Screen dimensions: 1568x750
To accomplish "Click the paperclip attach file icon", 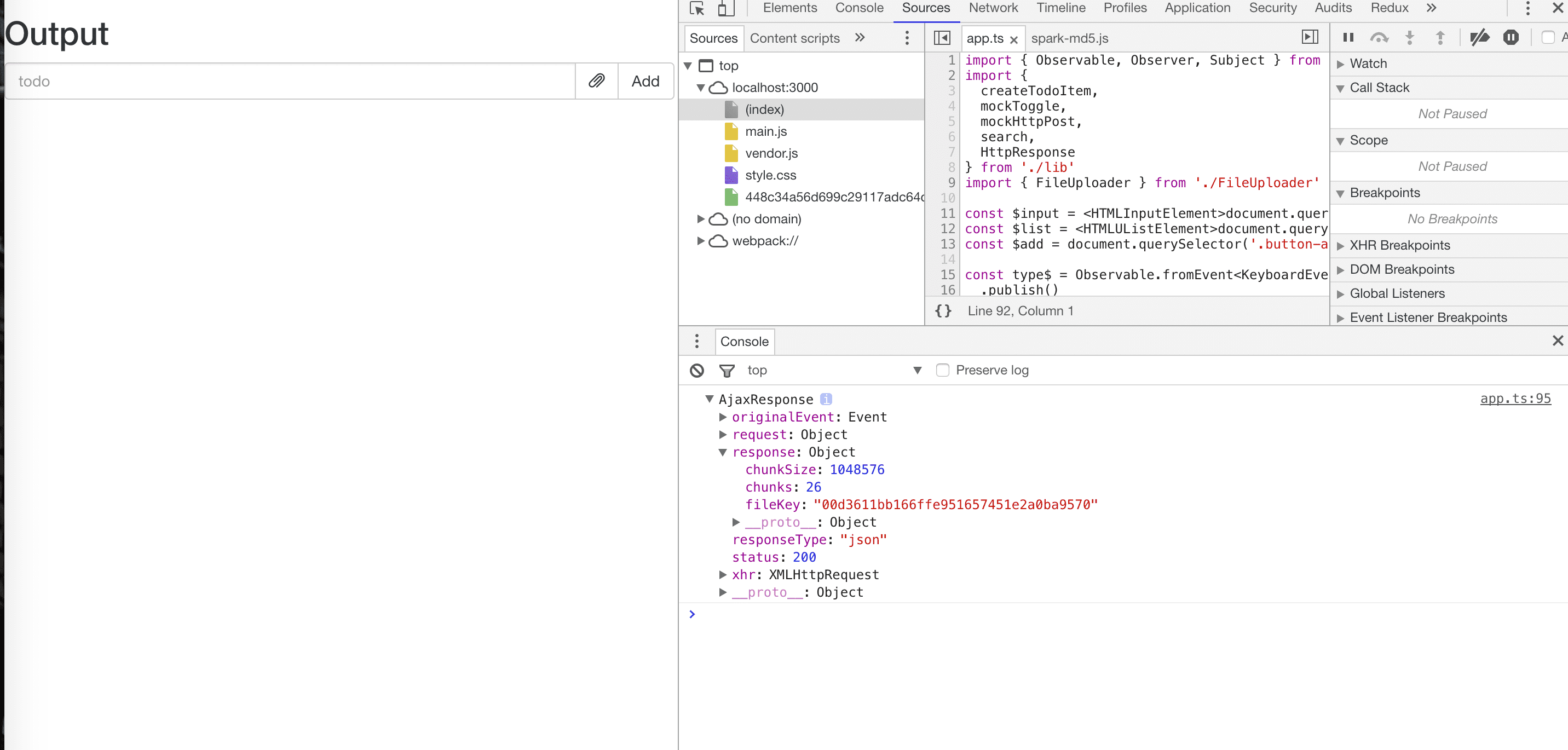I will click(596, 81).
